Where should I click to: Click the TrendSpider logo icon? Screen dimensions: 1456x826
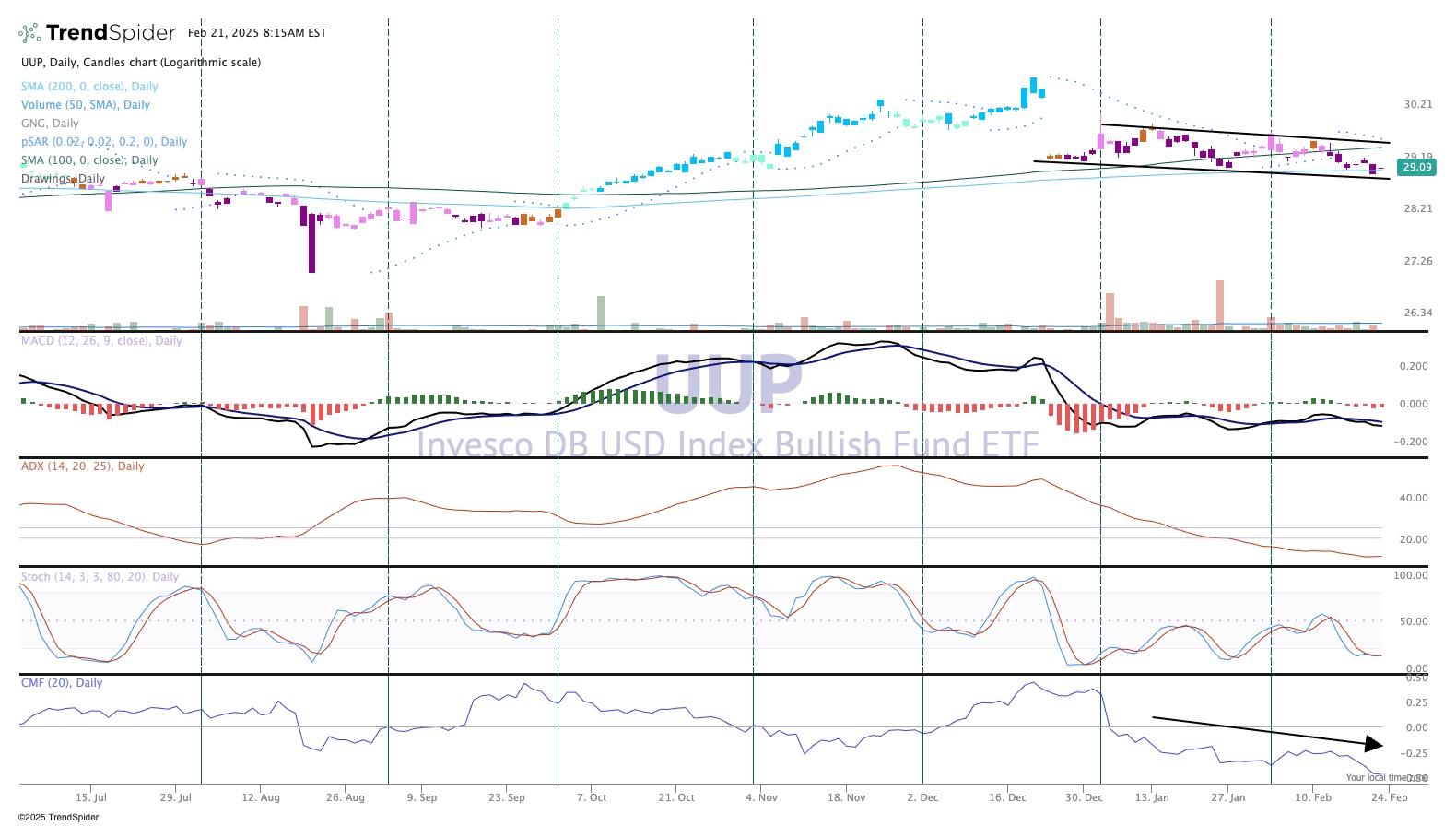click(29, 33)
